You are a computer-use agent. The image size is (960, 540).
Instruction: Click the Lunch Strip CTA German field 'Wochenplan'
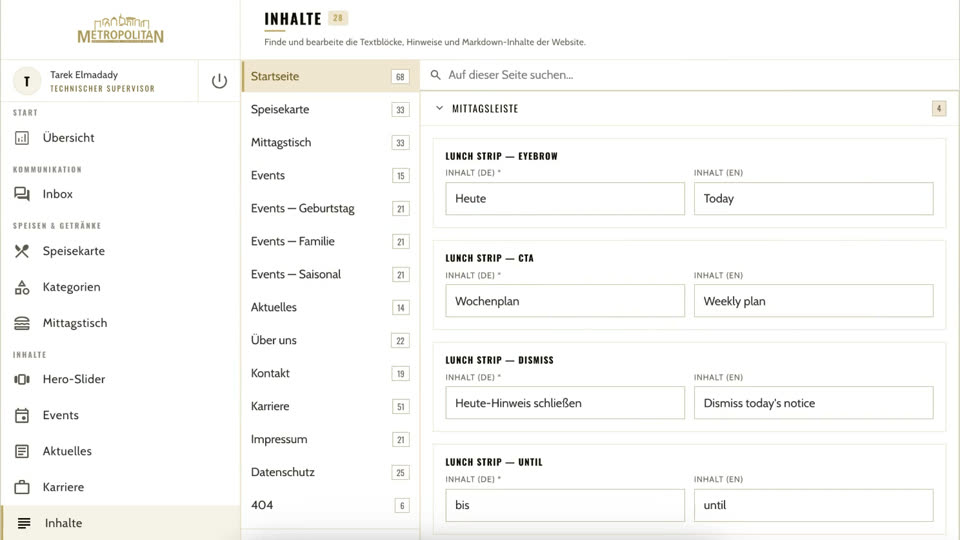(x=564, y=301)
